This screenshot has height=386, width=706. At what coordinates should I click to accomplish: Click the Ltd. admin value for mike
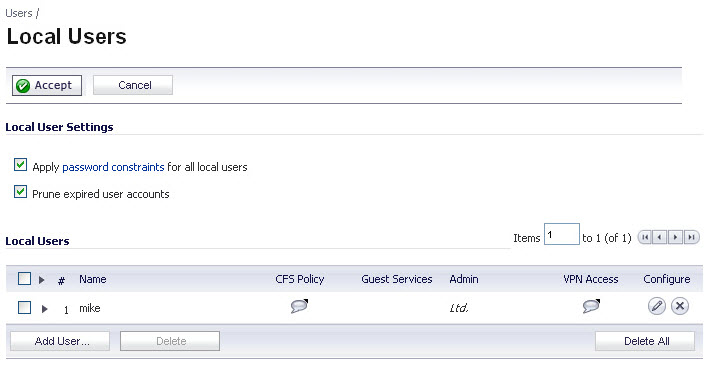[459, 308]
